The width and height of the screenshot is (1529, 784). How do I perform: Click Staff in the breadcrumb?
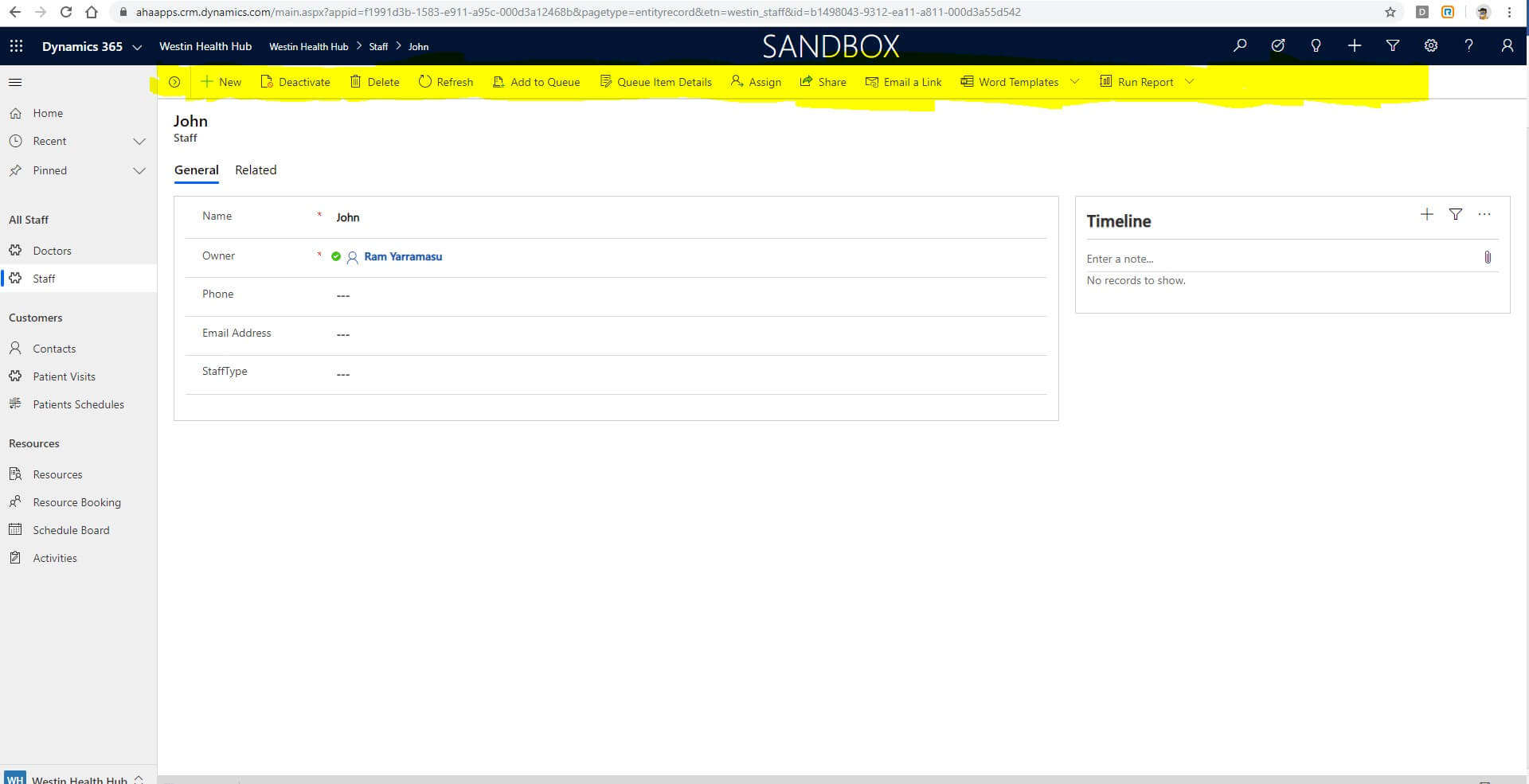(378, 47)
